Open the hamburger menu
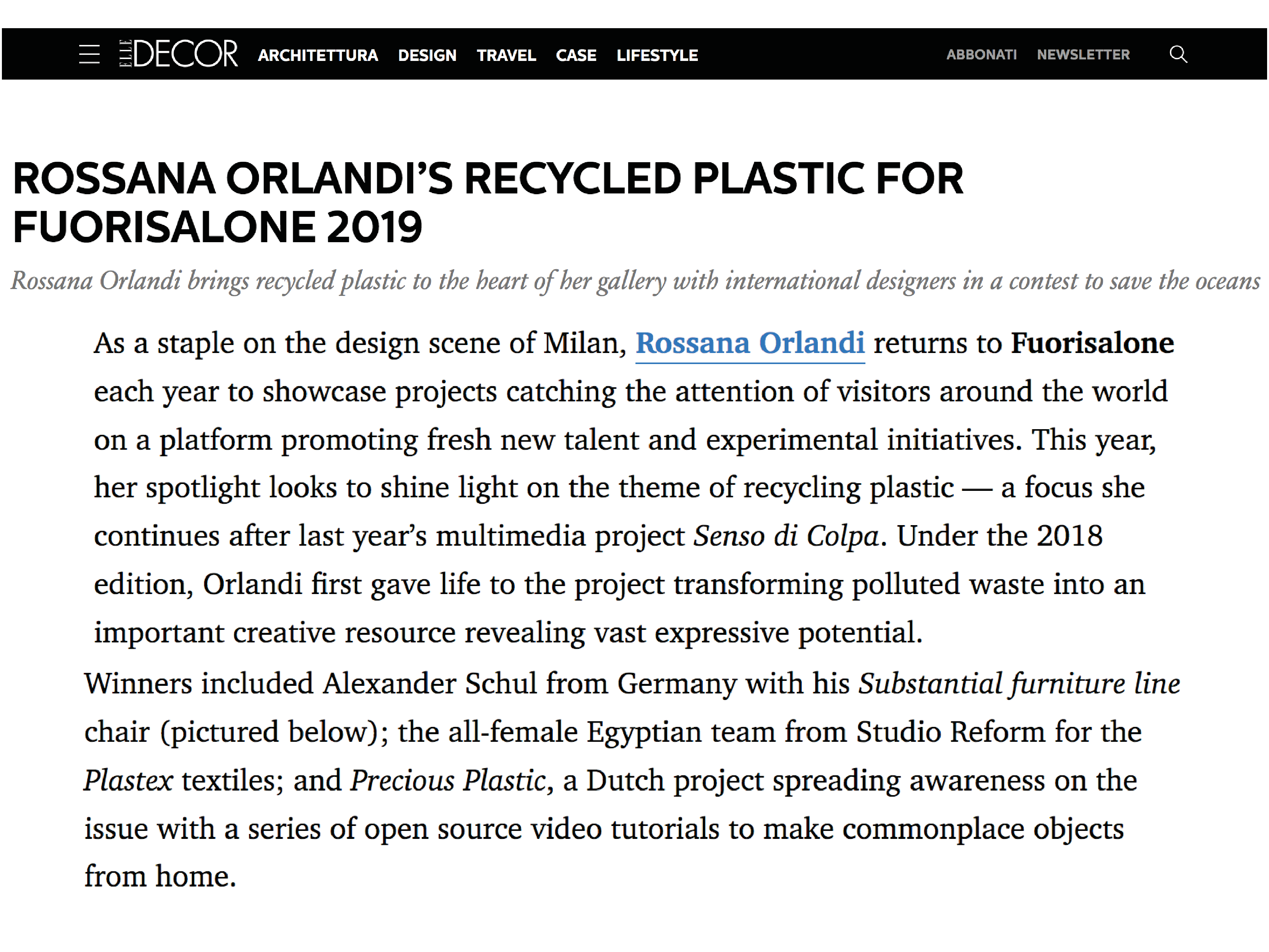 pos(89,54)
